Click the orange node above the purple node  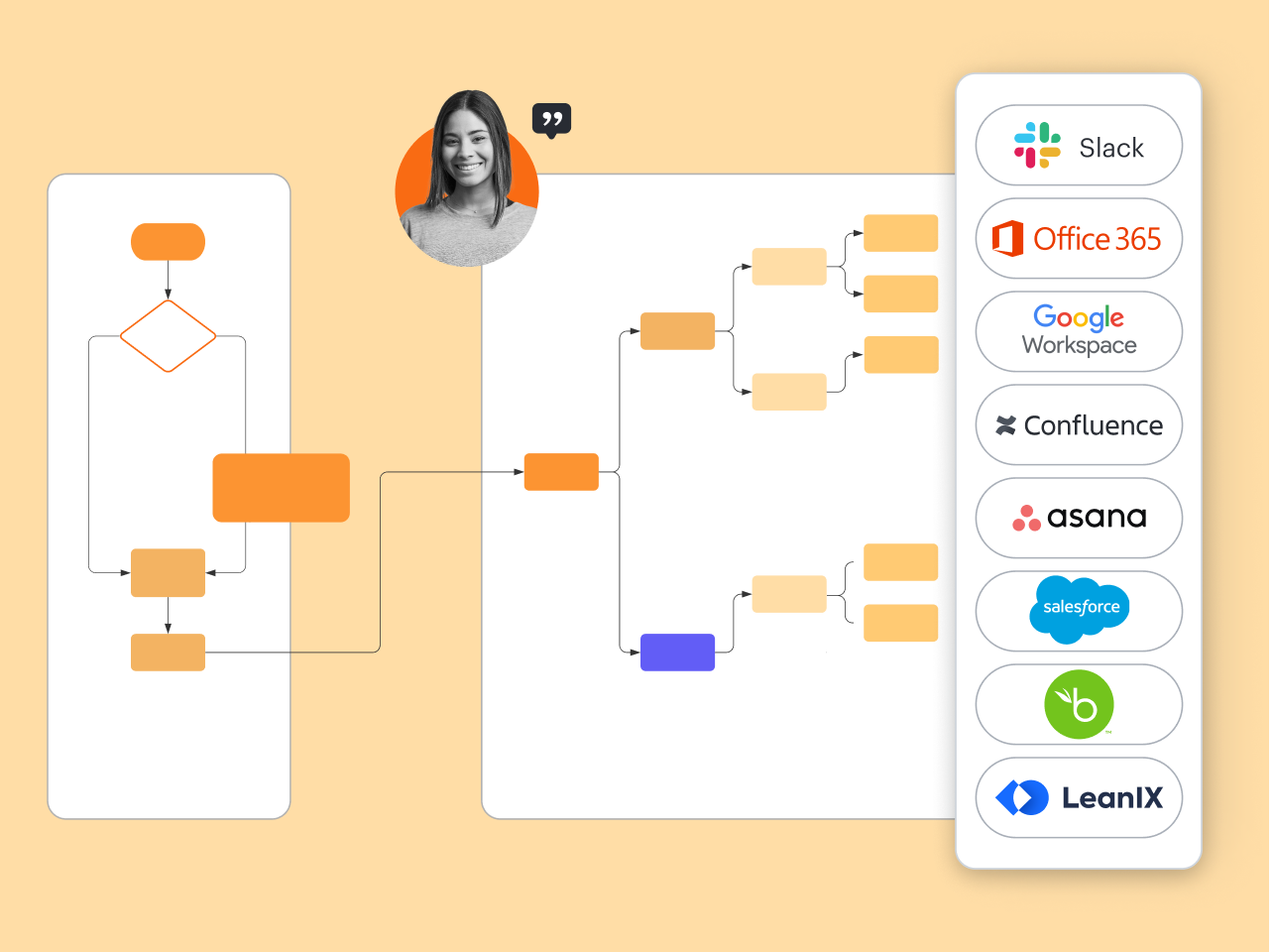tap(677, 331)
